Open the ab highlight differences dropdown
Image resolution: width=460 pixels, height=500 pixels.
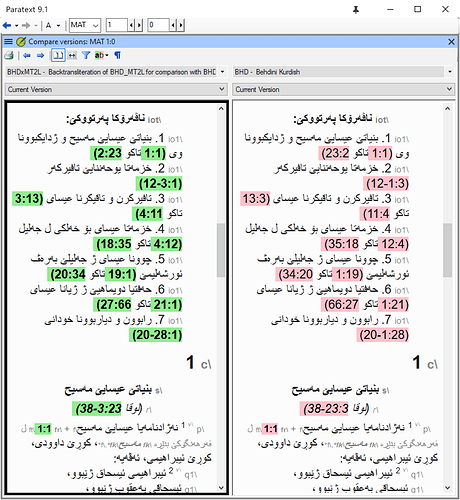101,55
